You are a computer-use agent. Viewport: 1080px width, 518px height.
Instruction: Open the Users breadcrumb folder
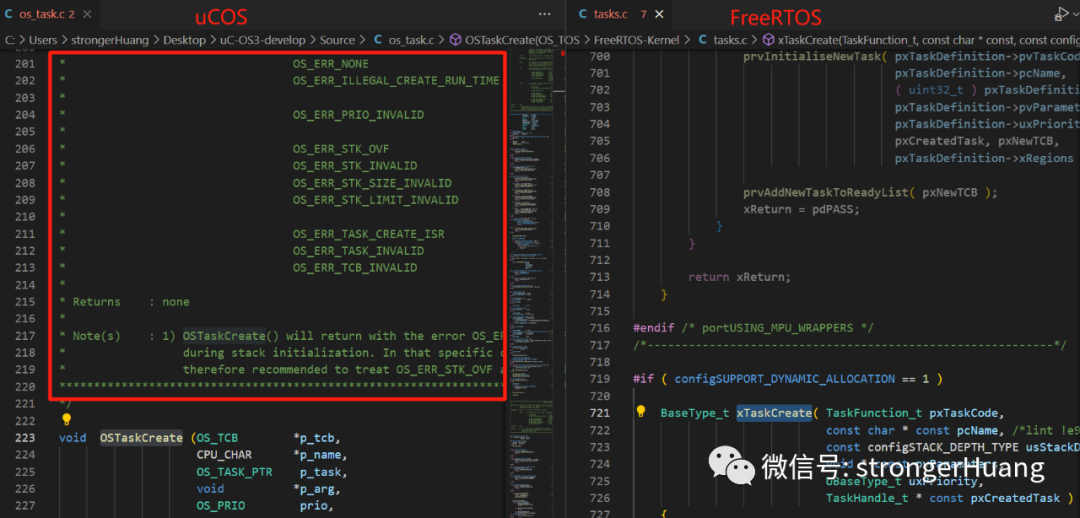tap(41, 40)
